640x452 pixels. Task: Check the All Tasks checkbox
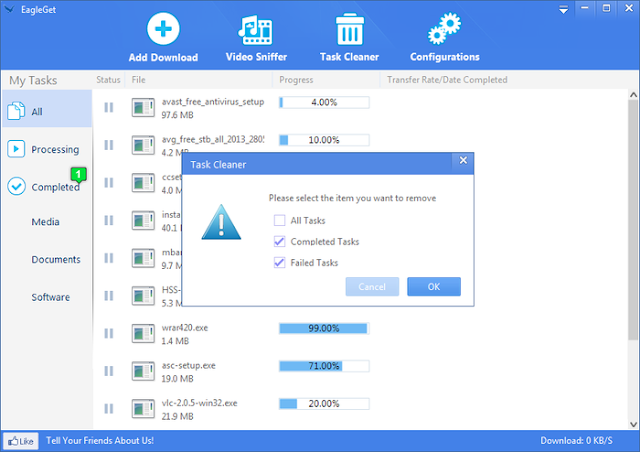click(x=280, y=220)
